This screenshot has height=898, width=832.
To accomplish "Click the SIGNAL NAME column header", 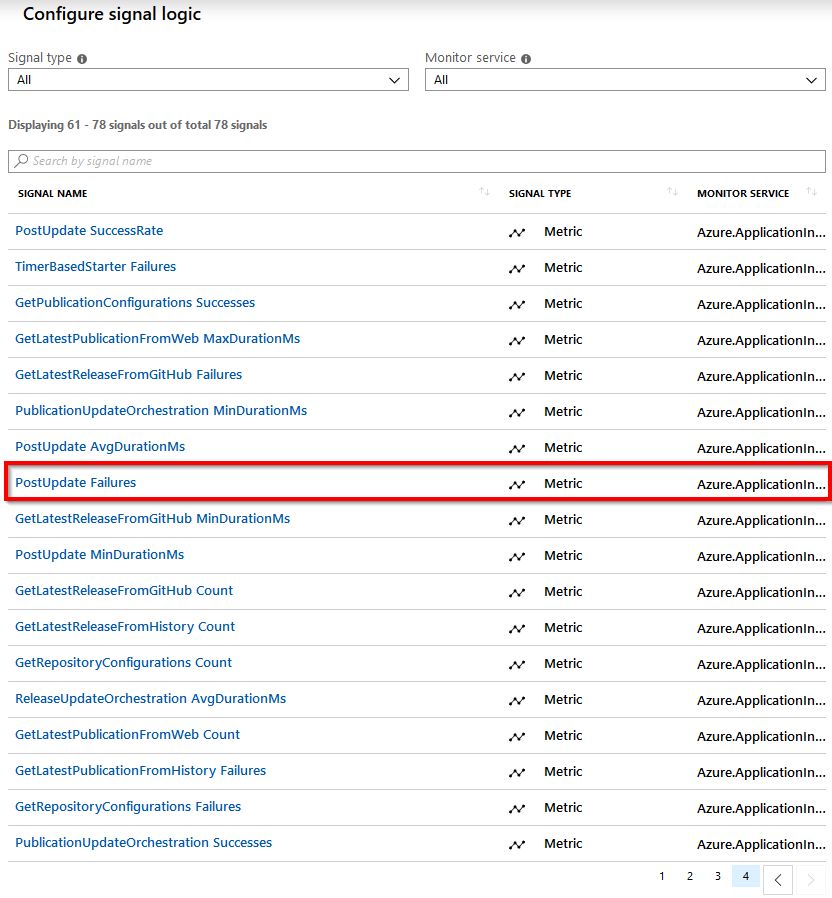I will [53, 194].
